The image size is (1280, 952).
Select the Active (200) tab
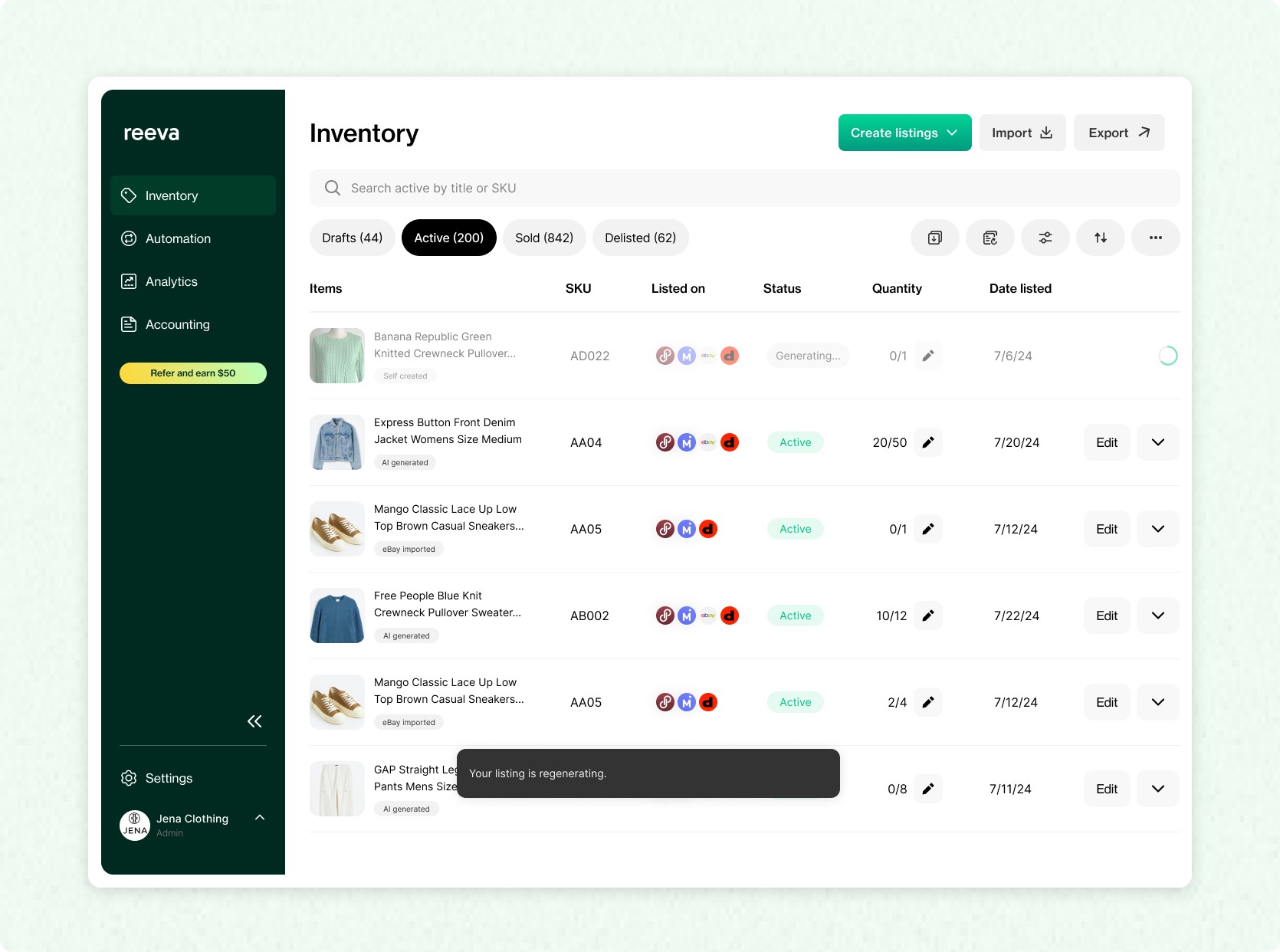tap(449, 238)
